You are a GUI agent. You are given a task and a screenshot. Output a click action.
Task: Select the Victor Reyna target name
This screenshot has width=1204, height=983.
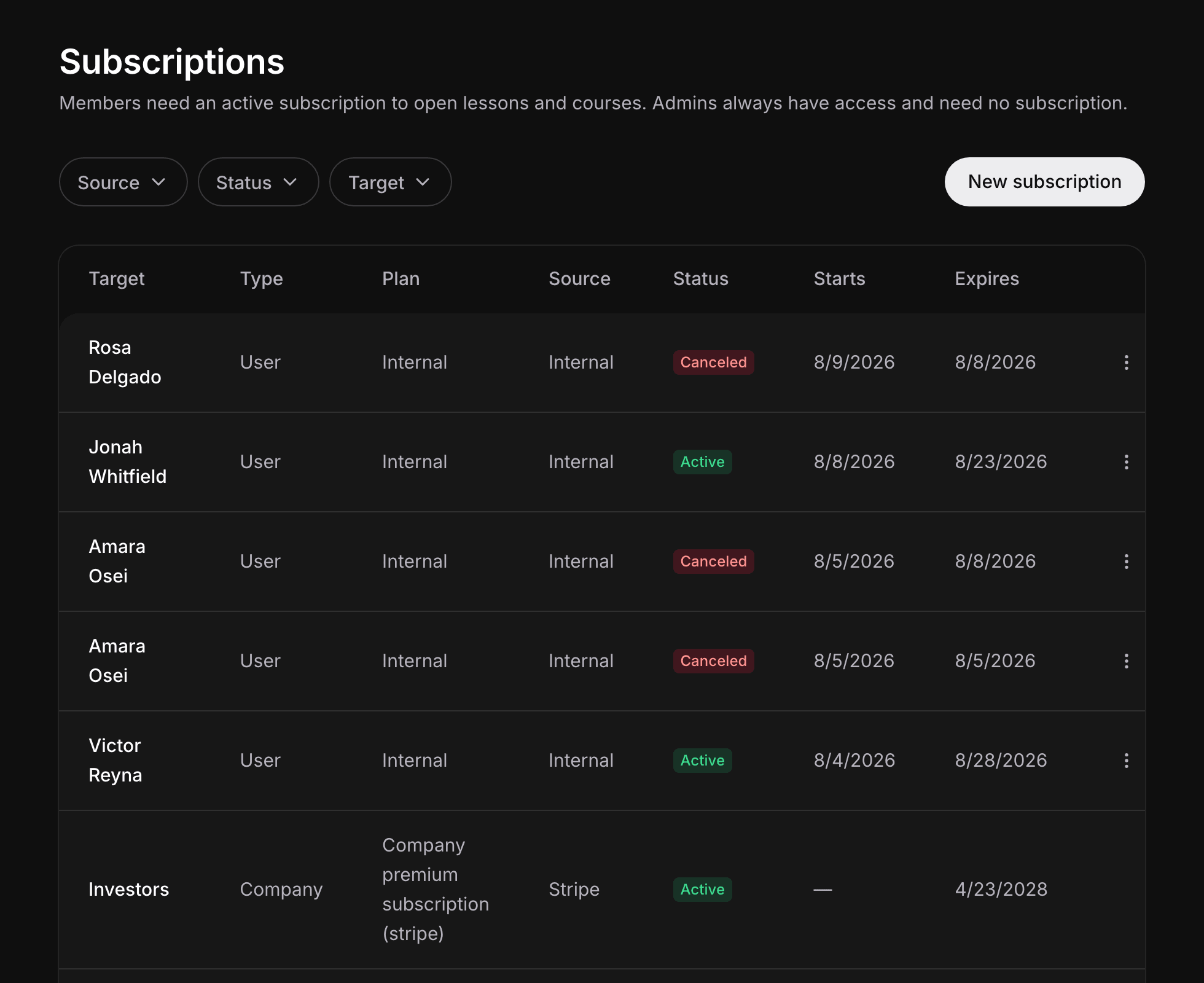(x=115, y=761)
